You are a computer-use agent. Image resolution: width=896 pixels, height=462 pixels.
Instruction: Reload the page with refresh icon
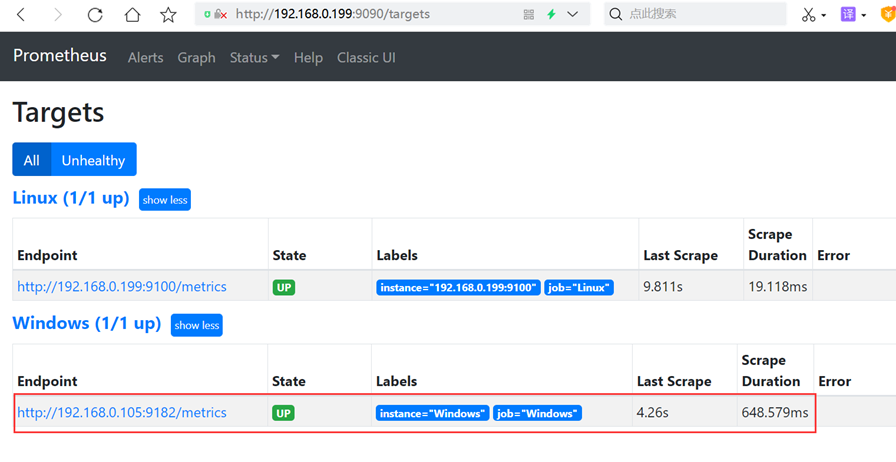coord(95,14)
